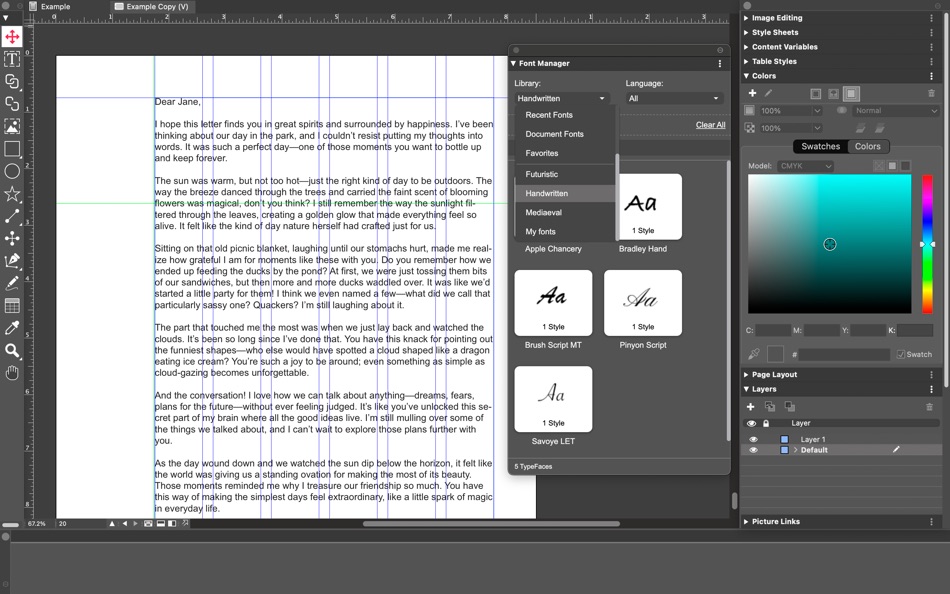Click the color eyedropper icon in Colors panel
Screen dimensions: 950x594
click(x=754, y=354)
